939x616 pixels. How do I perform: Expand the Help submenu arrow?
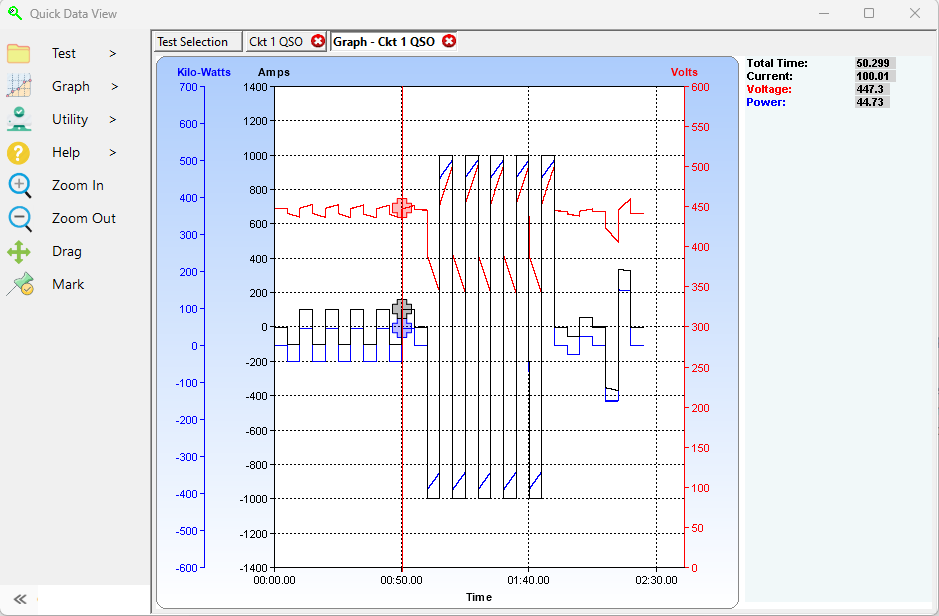pyautogui.click(x=113, y=152)
